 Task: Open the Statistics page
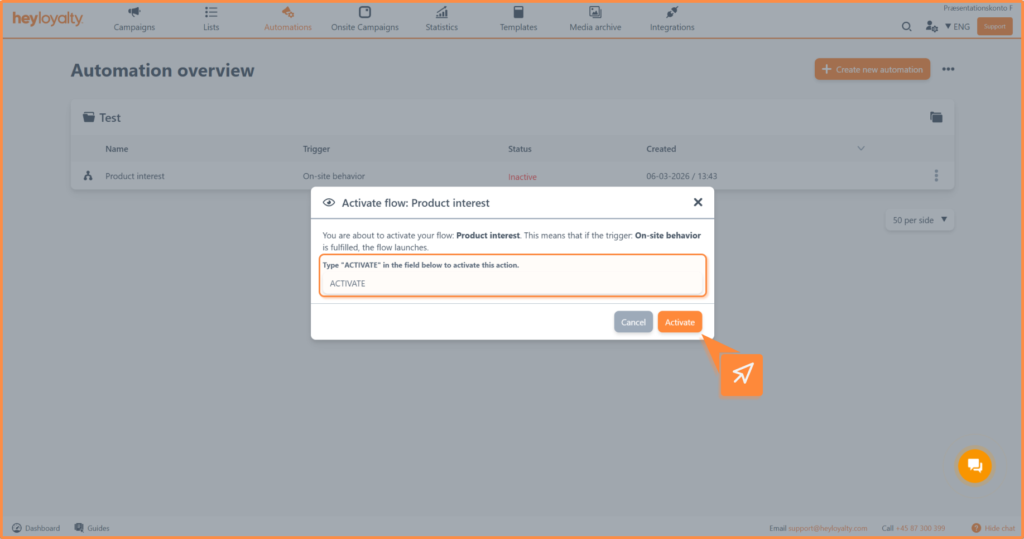pos(441,19)
